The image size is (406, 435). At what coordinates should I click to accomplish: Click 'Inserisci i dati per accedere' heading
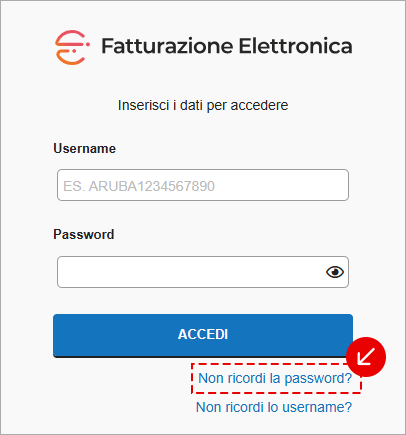(x=203, y=105)
